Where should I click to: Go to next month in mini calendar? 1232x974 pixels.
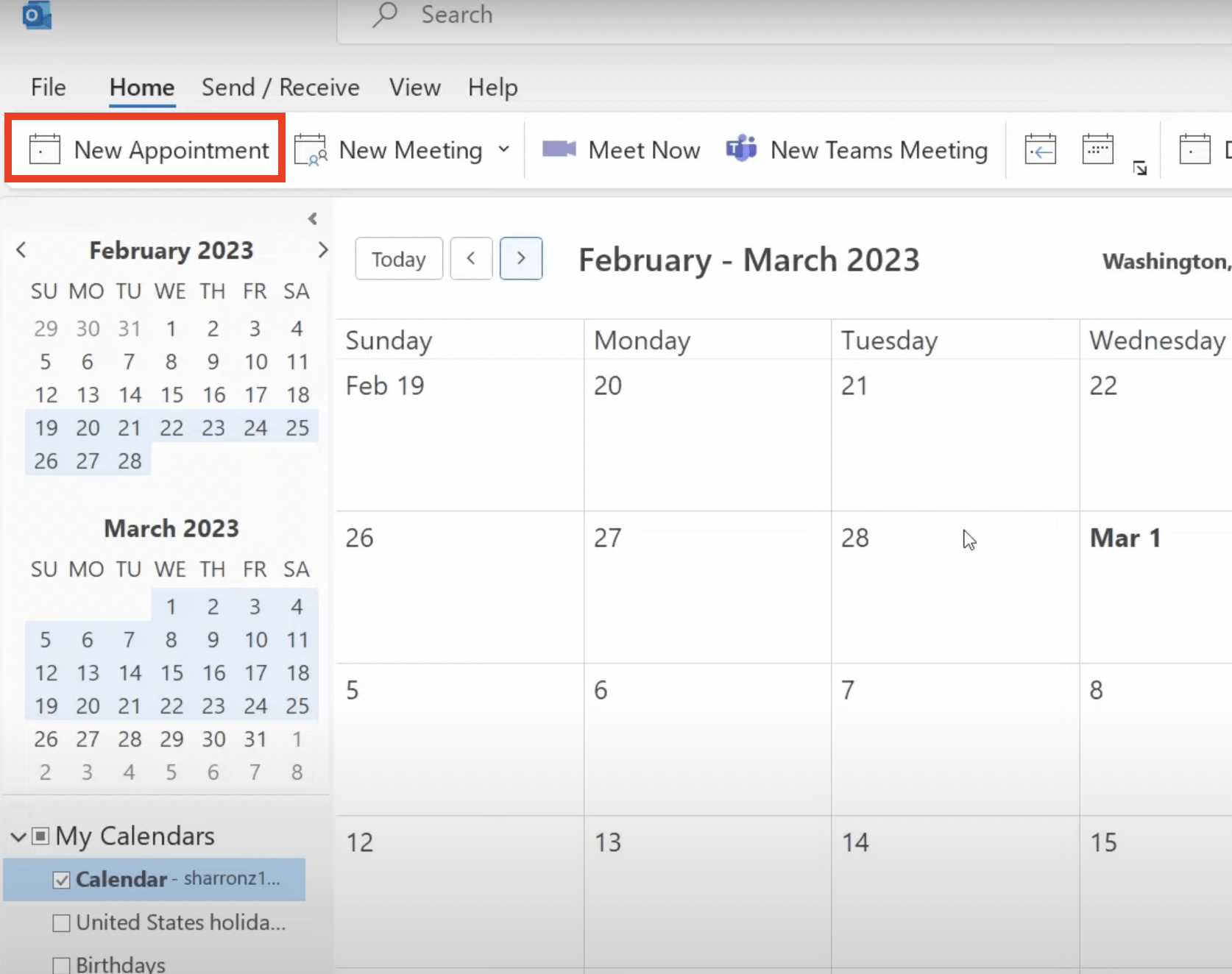coord(322,250)
